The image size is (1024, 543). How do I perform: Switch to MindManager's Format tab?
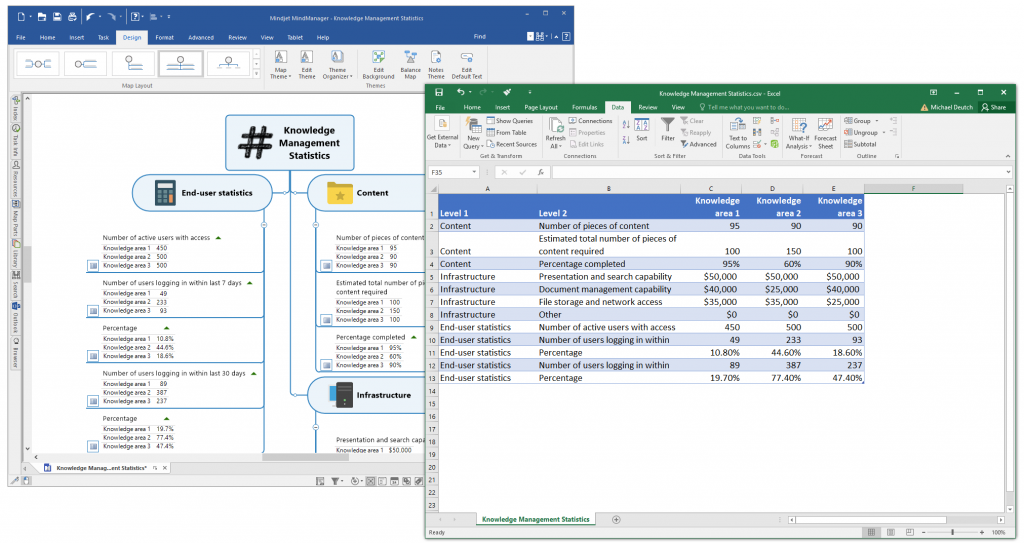pyautogui.click(x=165, y=37)
